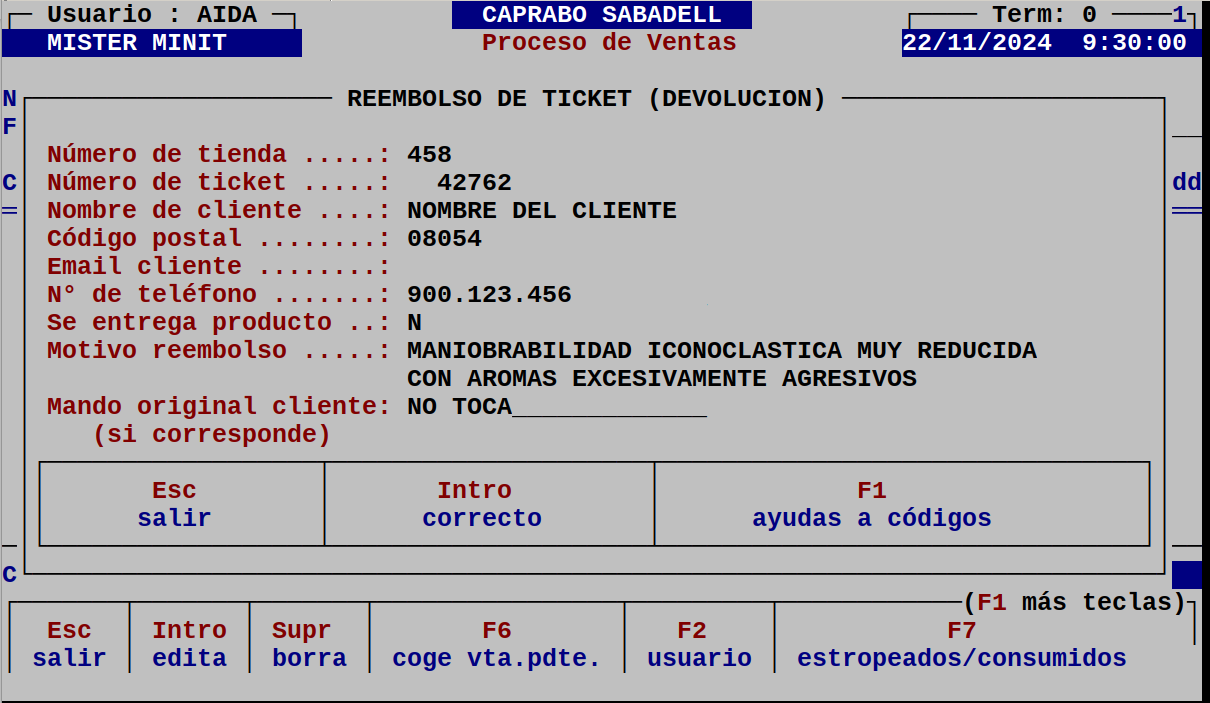The image size is (1210, 703).
Task: Click the CAPRABO SABADELL header title
Action: 602,14
